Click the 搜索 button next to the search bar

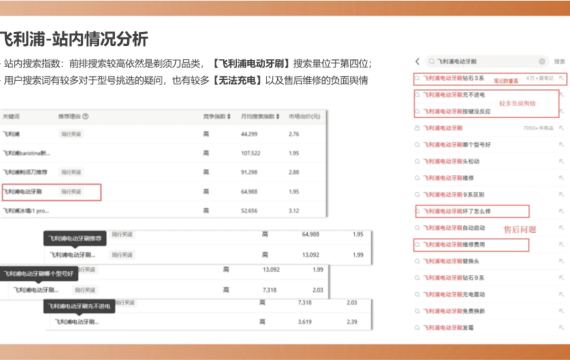click(x=559, y=61)
